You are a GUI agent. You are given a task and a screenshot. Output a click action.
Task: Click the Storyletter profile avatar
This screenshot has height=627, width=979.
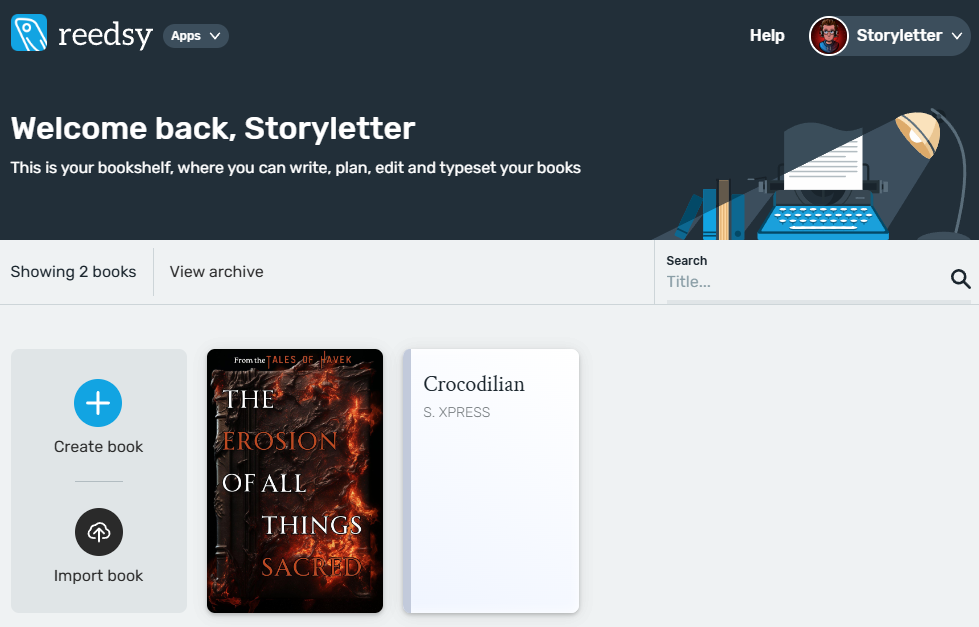tap(828, 35)
